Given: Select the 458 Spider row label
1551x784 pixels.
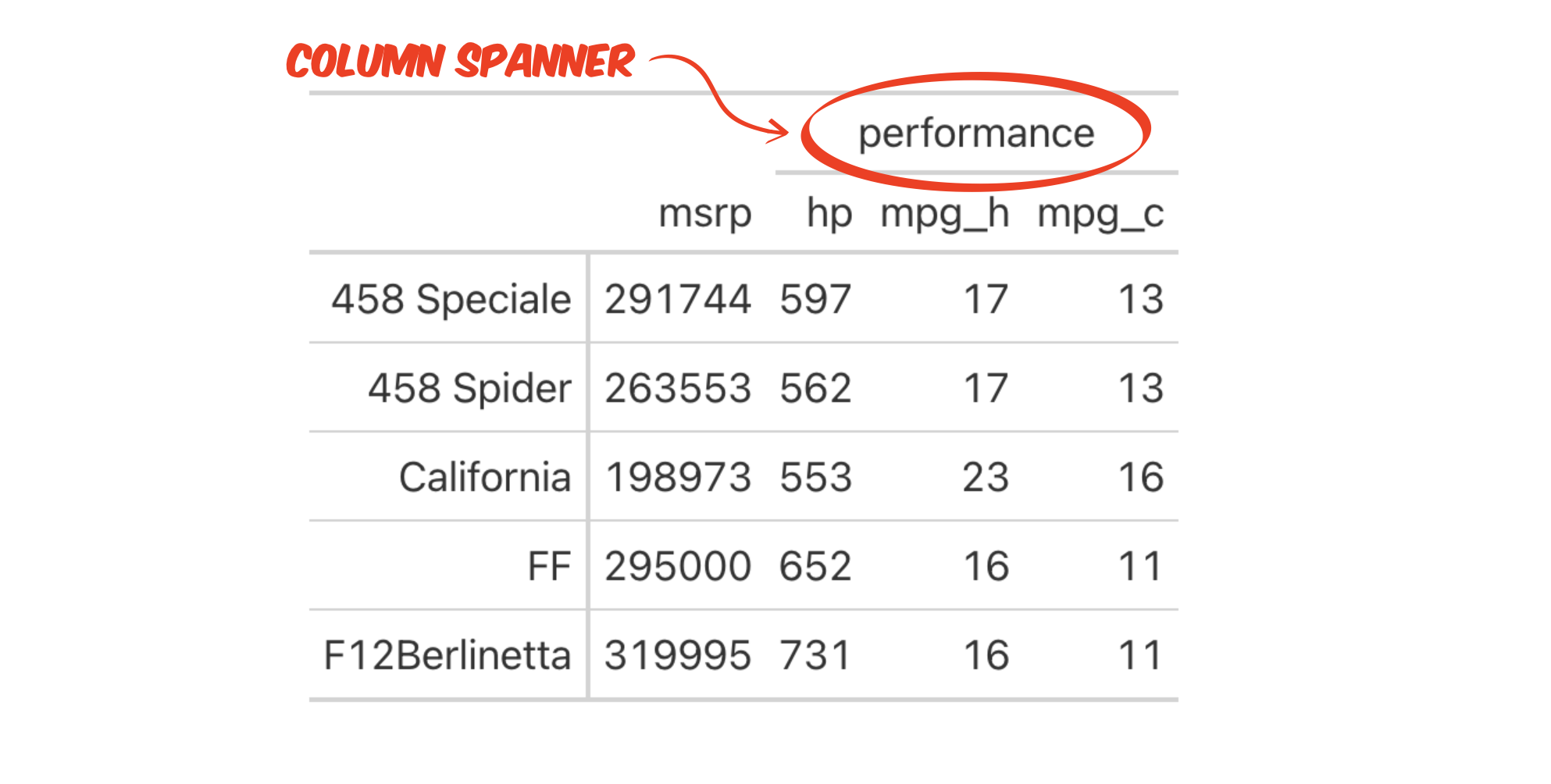Looking at the screenshot, I should tap(469, 388).
